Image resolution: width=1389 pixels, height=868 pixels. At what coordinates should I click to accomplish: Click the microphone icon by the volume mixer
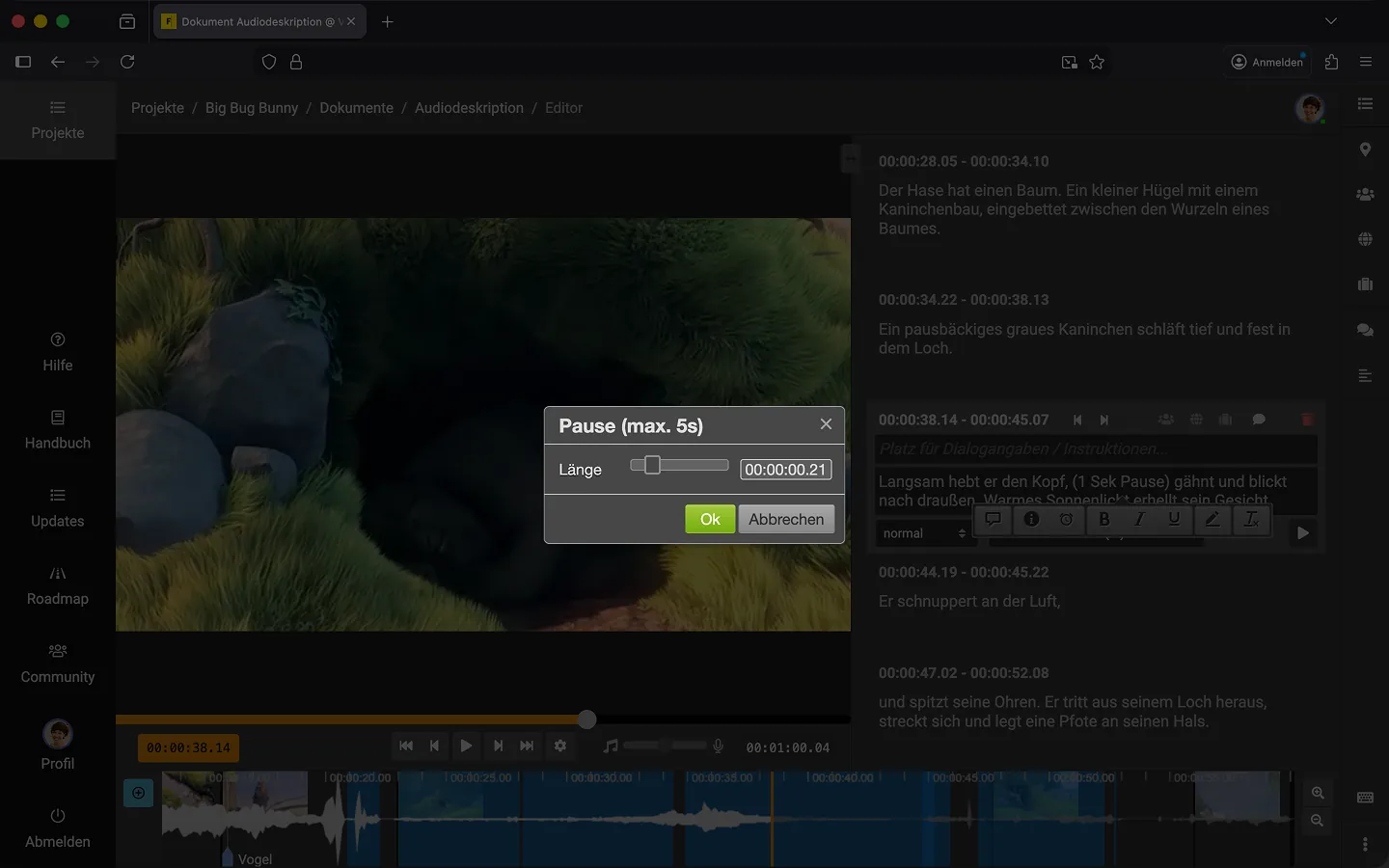[718, 746]
